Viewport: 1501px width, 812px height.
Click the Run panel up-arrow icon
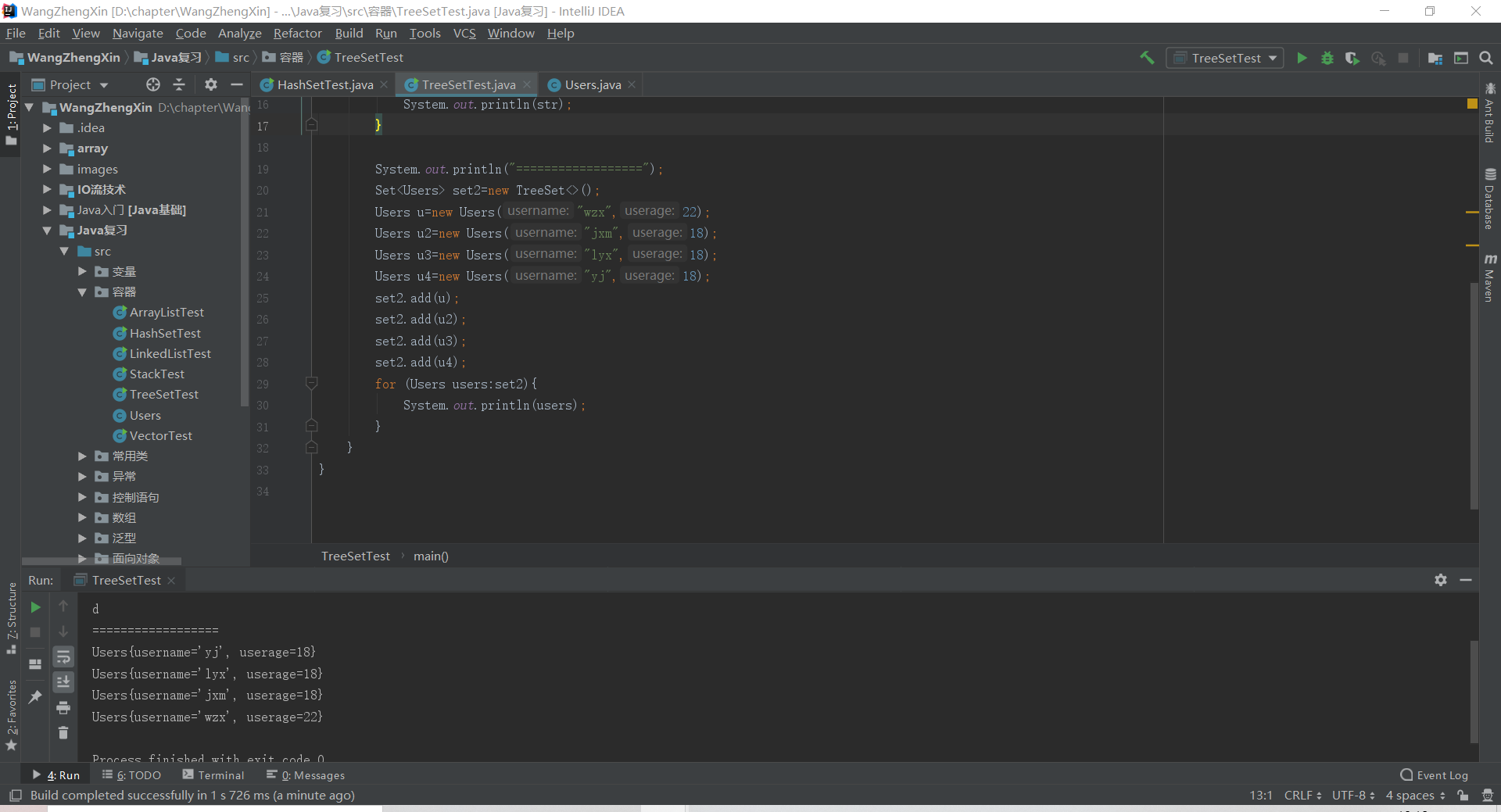(x=63, y=606)
